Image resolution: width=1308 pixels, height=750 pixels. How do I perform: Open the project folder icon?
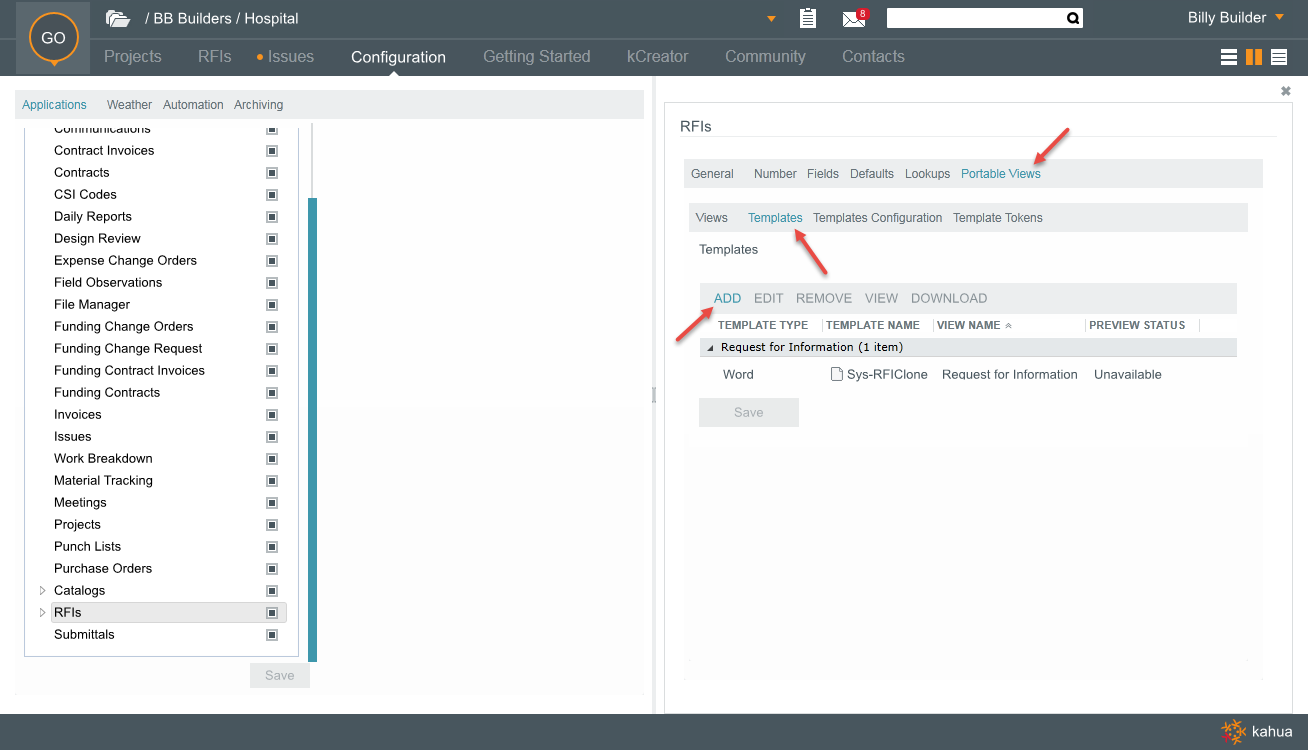118,18
